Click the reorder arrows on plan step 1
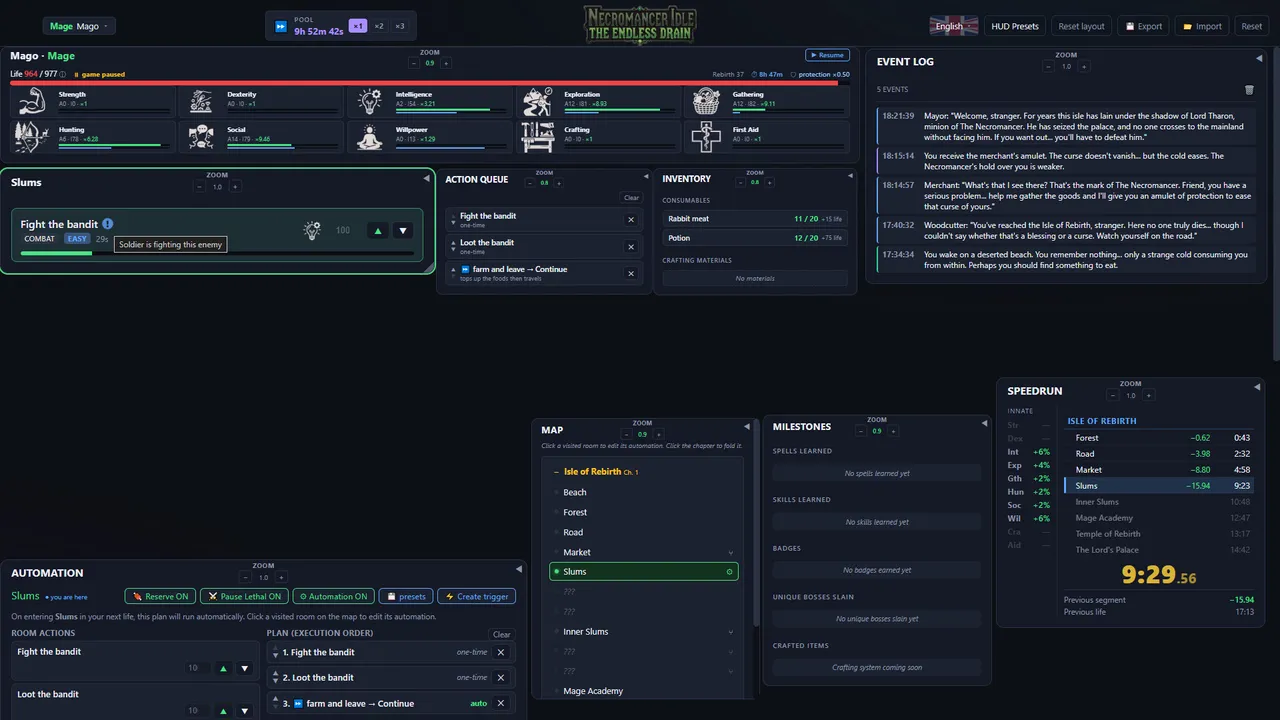Viewport: 1280px width, 720px height. 274,652
